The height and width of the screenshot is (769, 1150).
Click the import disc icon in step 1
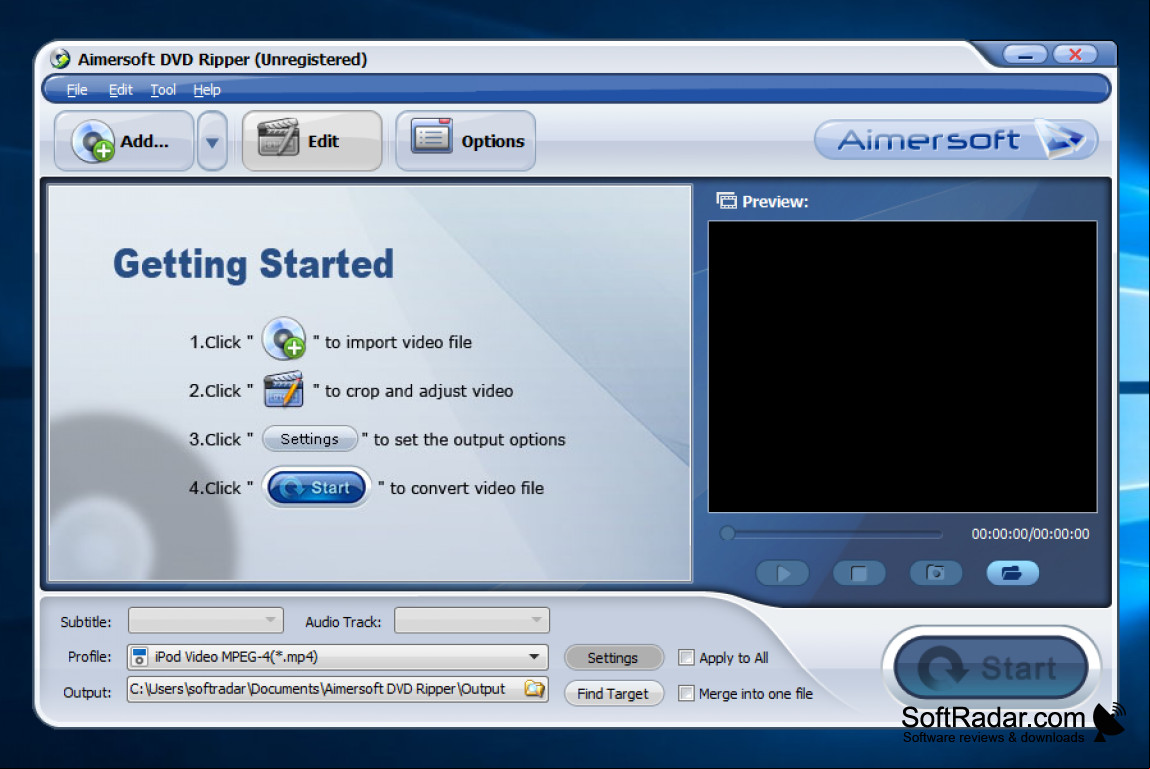284,339
